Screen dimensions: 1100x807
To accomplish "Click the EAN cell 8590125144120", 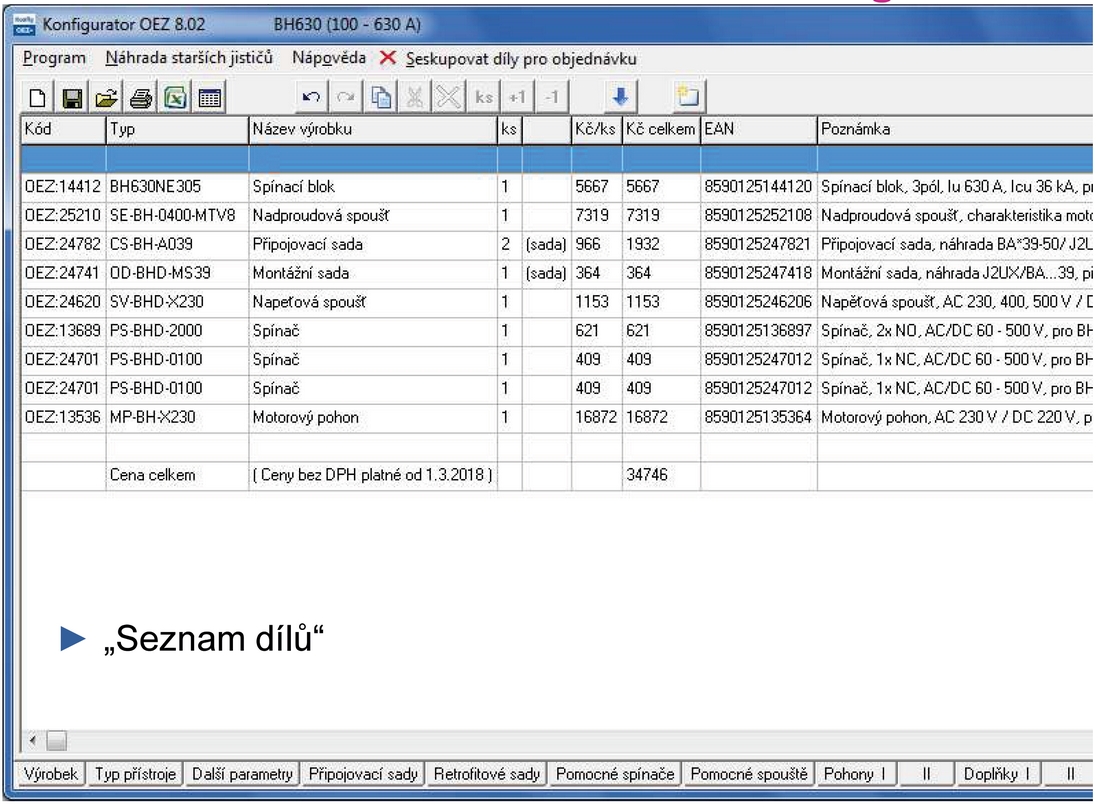I will click(759, 187).
